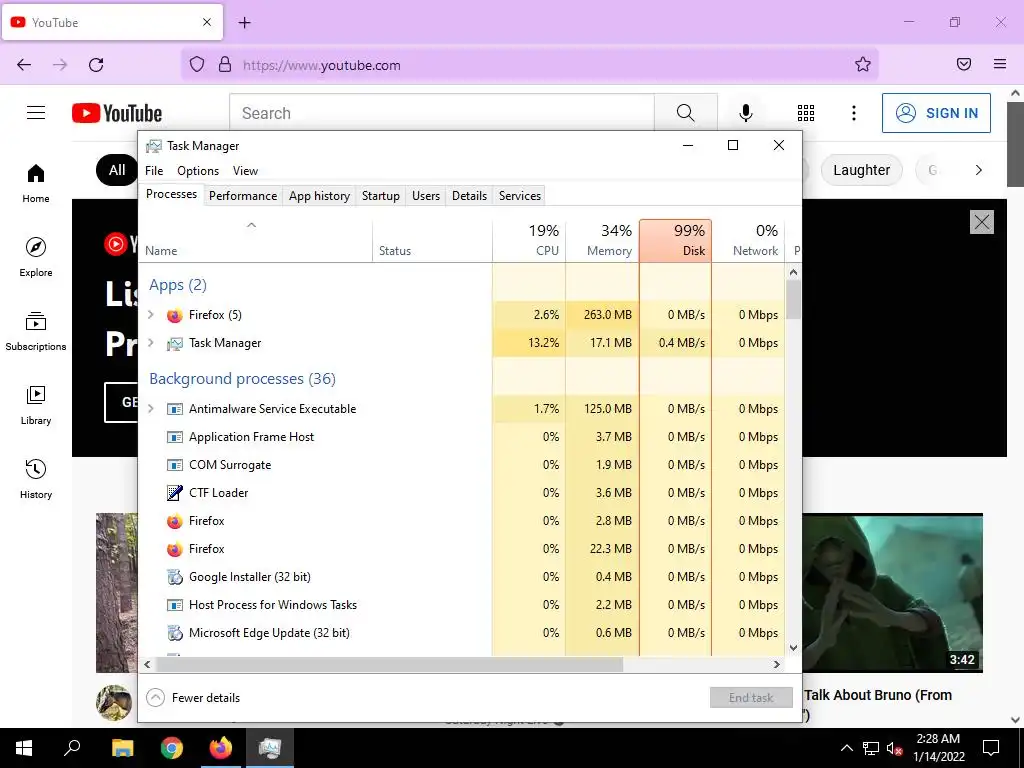Open History in YouTube sidebar
This screenshot has width=1024, height=768.
[x=36, y=479]
